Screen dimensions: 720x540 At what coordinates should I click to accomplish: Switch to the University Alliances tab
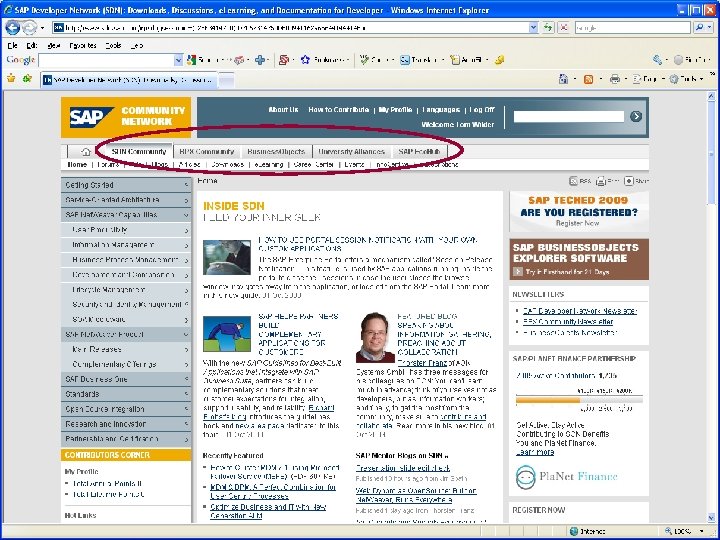(x=351, y=151)
